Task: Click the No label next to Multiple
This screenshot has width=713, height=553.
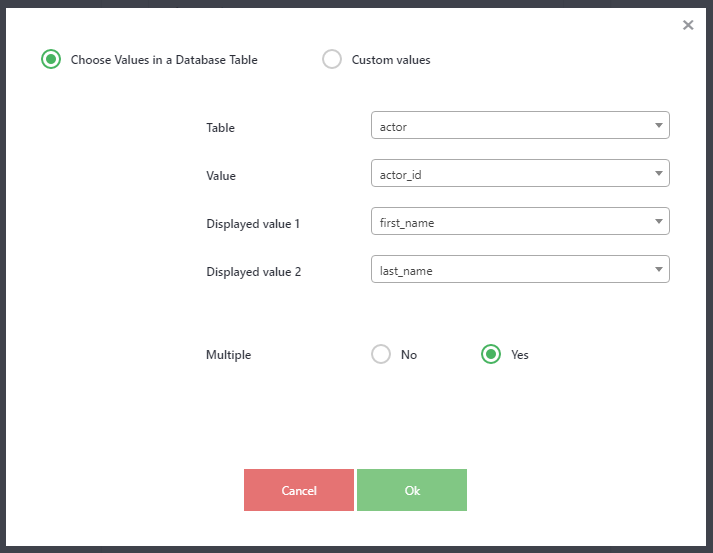Action: (409, 355)
